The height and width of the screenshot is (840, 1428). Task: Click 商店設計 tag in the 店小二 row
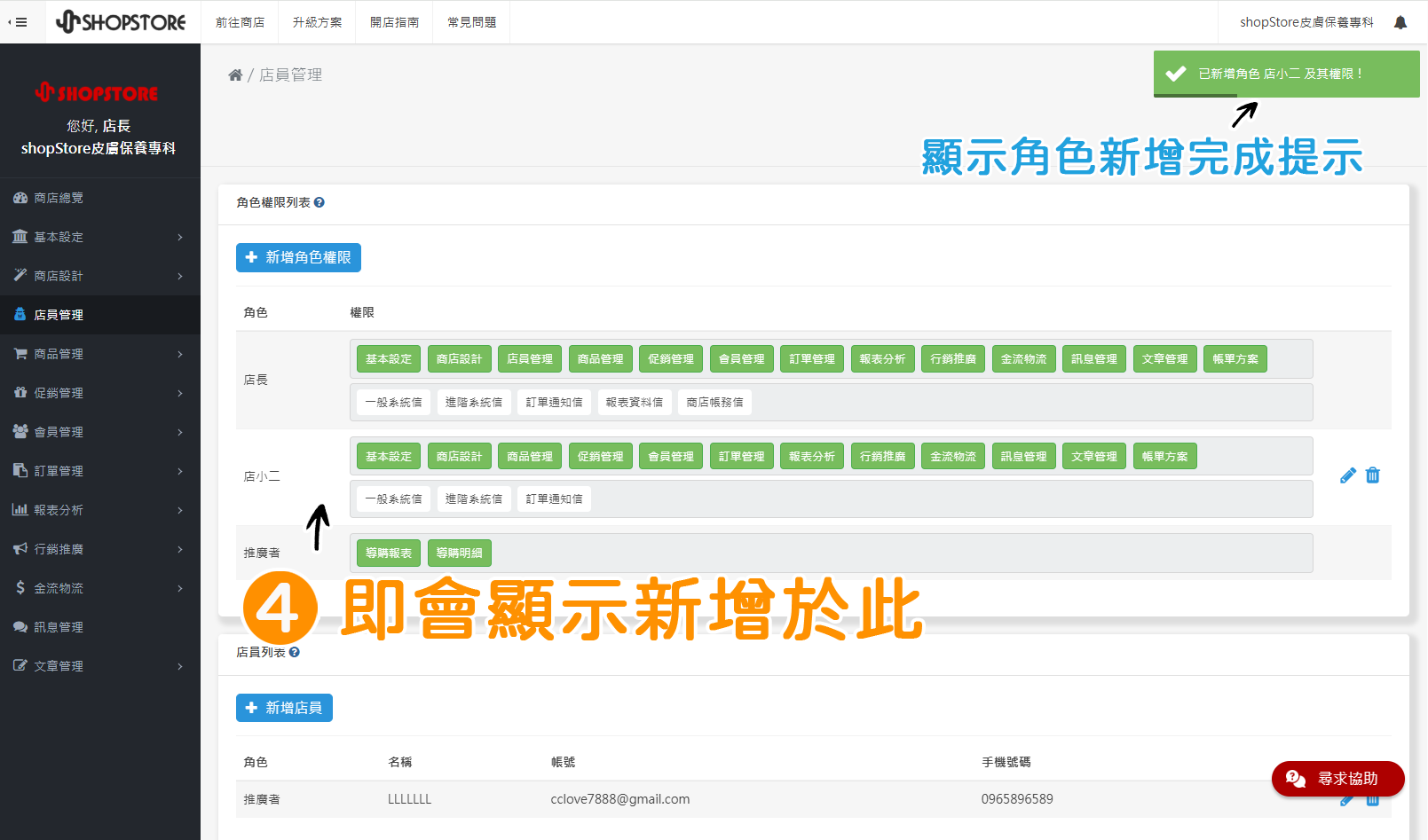point(459,457)
